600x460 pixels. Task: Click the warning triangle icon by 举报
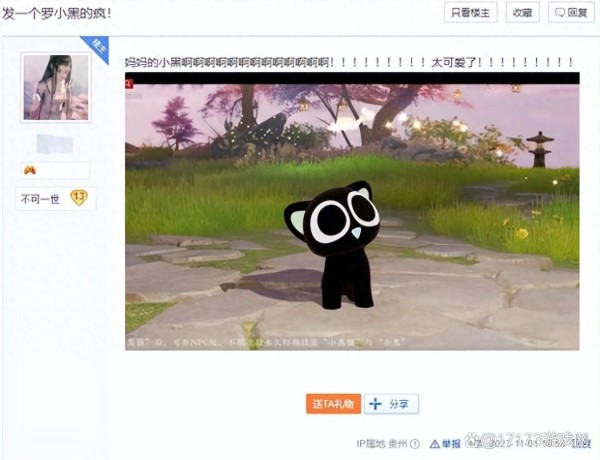tap(435, 444)
